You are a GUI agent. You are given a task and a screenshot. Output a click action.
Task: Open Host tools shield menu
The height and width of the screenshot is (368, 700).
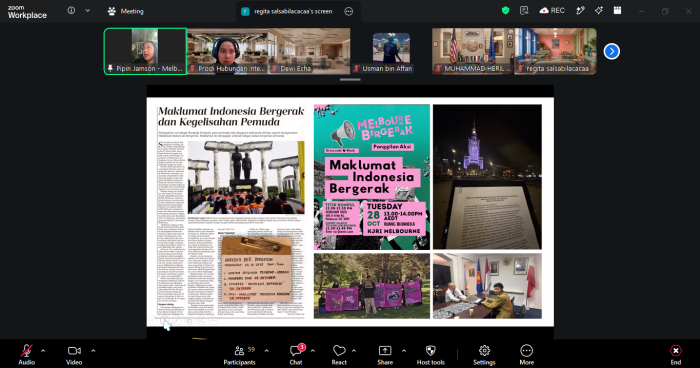430,355
